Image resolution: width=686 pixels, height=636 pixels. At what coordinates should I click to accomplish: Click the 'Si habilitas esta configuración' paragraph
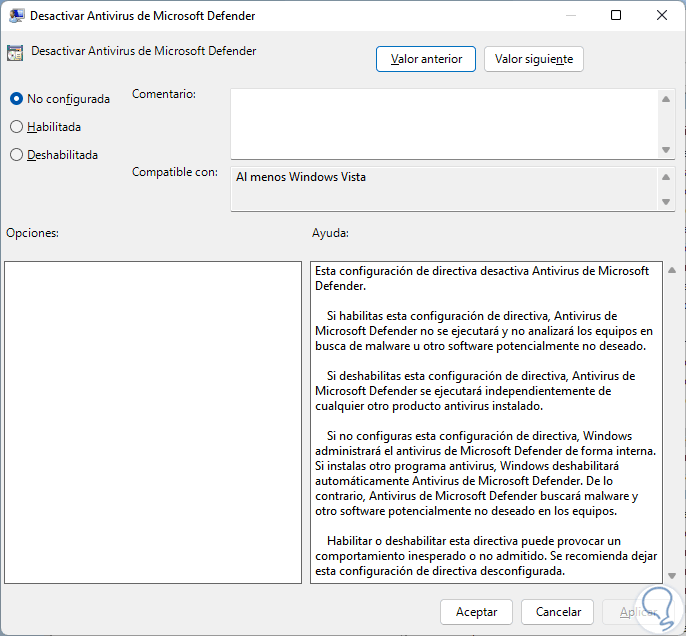point(483,331)
